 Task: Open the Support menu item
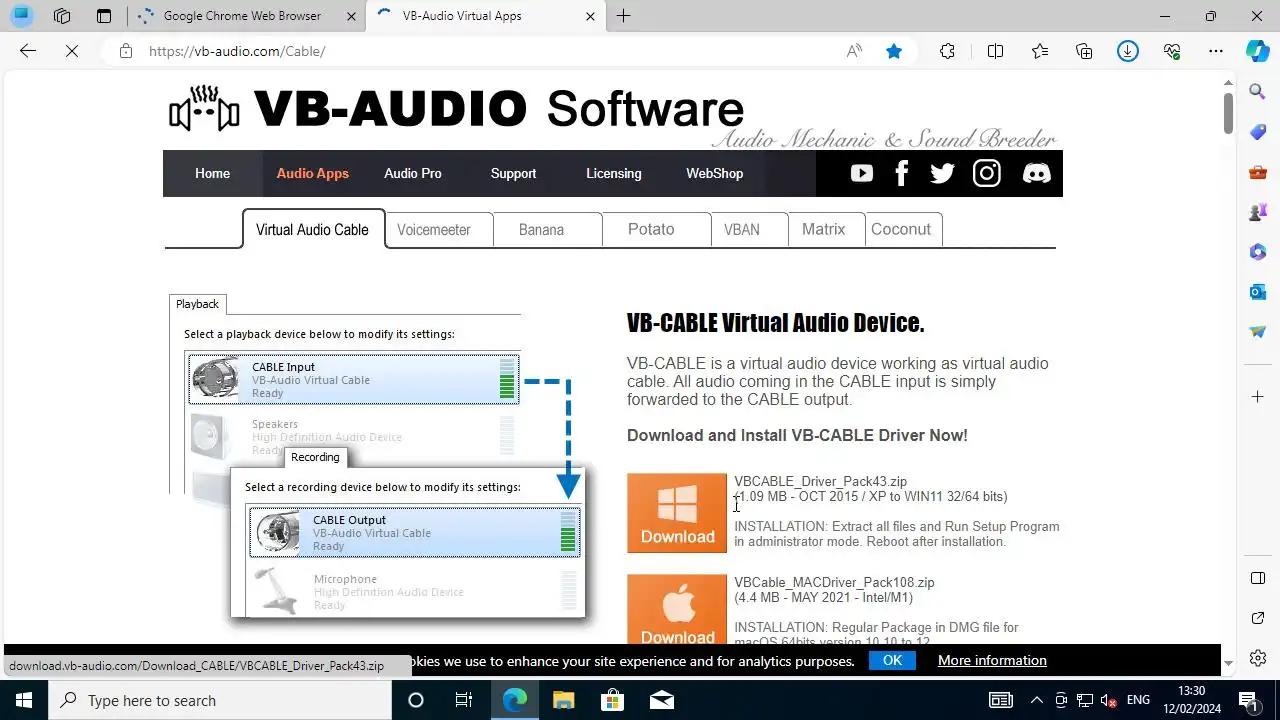pyautogui.click(x=514, y=173)
